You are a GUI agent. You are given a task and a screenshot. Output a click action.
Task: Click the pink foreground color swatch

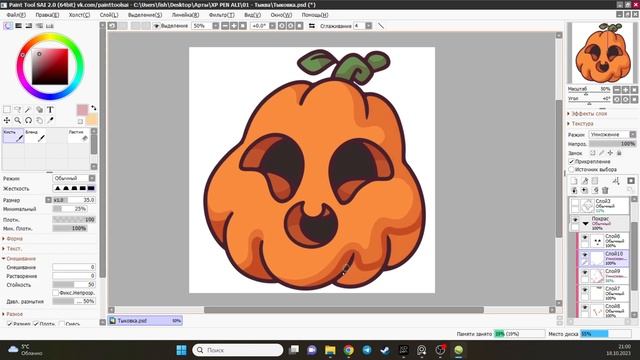82,110
